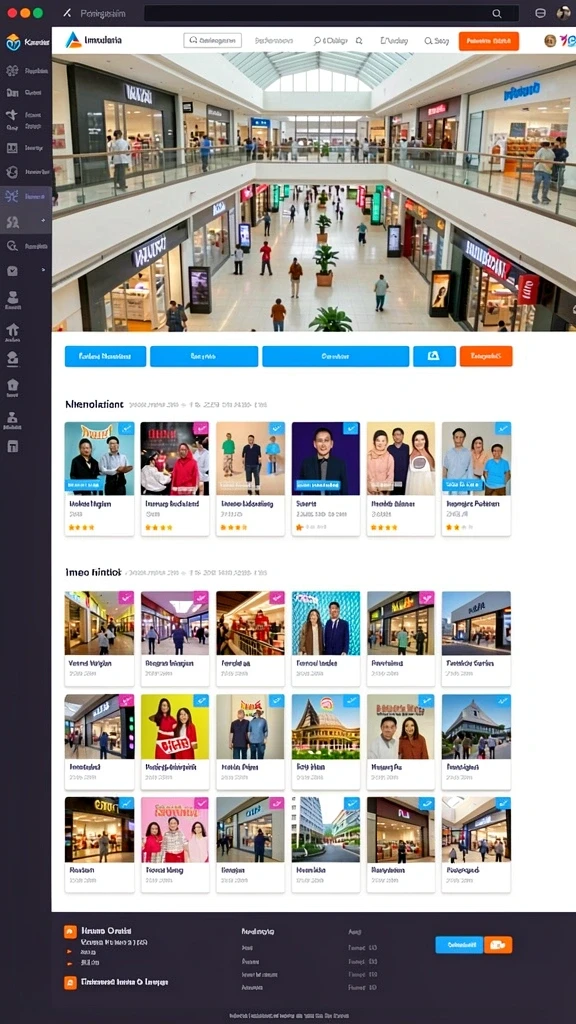Open the couple posing before the teal patterned wall
Image resolution: width=576 pixels, height=1024 pixels.
click(x=325, y=639)
